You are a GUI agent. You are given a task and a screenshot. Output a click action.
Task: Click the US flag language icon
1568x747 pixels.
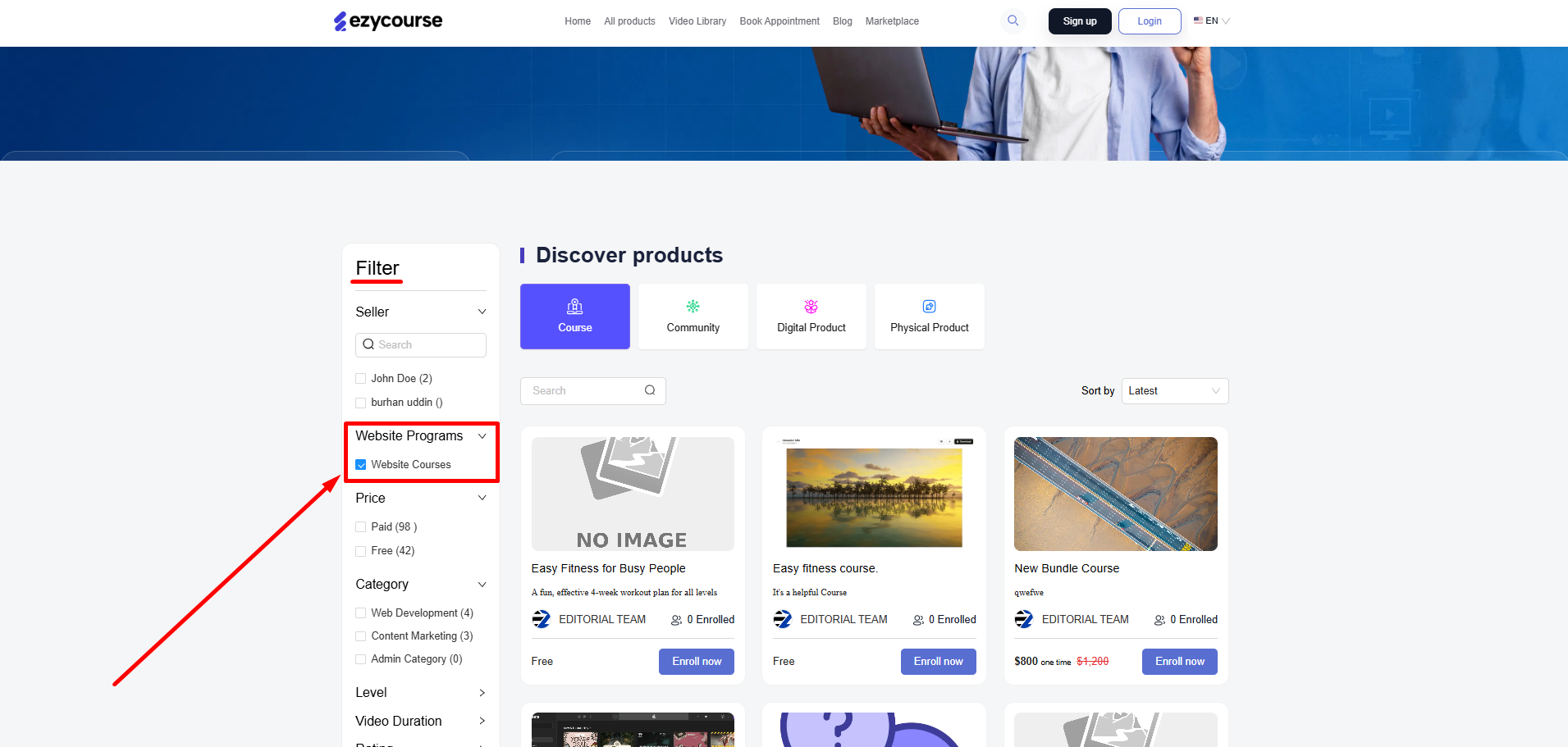[1198, 20]
